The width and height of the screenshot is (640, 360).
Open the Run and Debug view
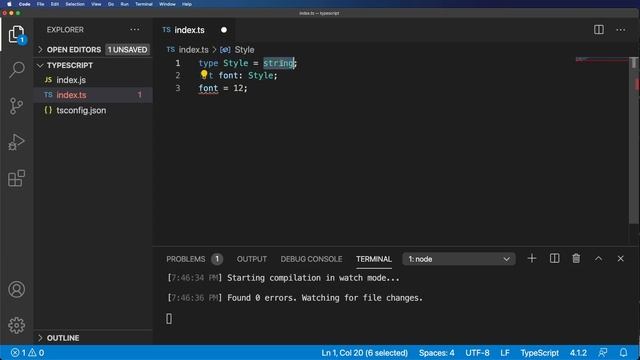16,142
